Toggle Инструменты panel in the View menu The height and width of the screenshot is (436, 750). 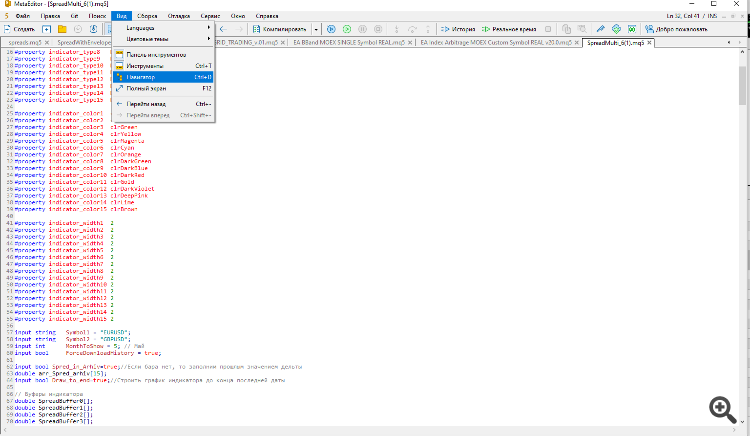pos(163,66)
